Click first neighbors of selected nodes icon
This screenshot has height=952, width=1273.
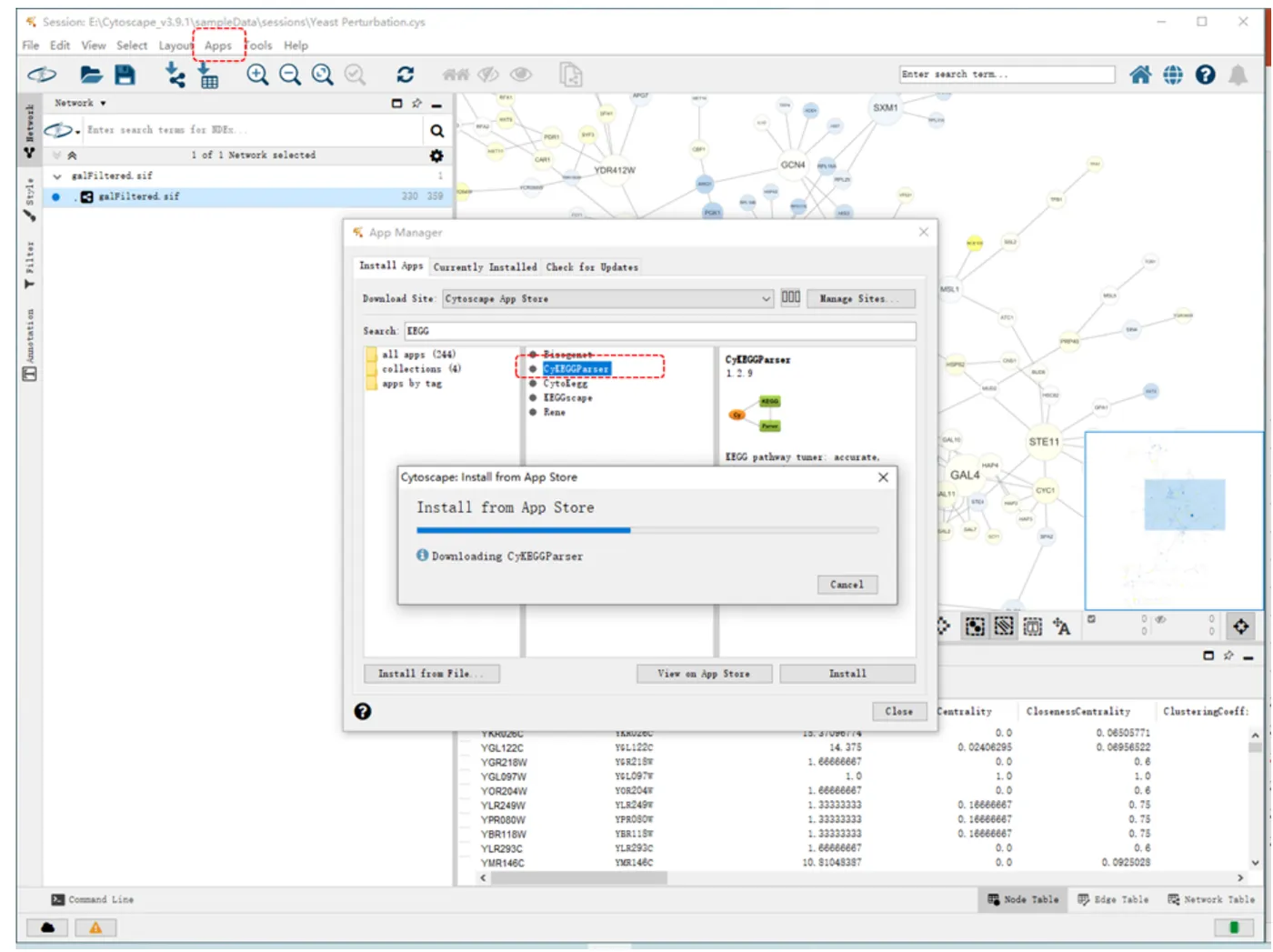[x=456, y=75]
